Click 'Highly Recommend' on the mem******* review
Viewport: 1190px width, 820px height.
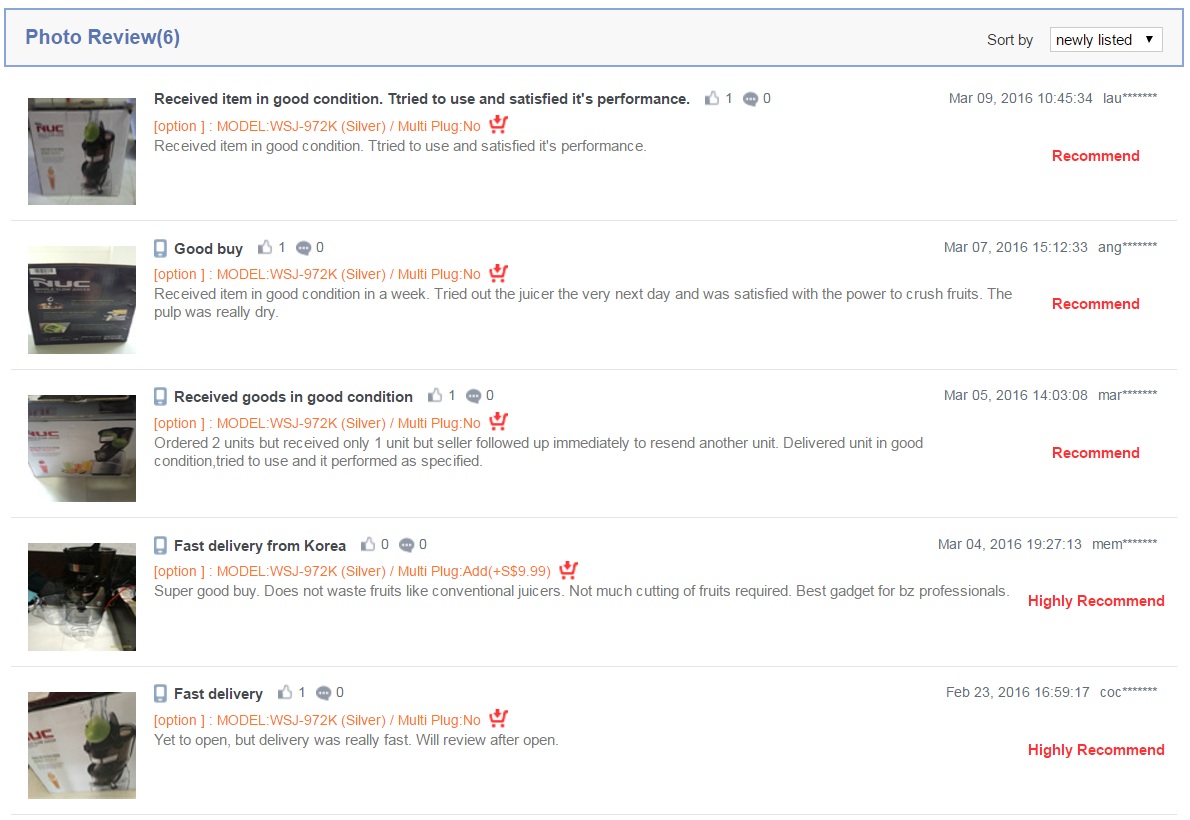click(1096, 601)
